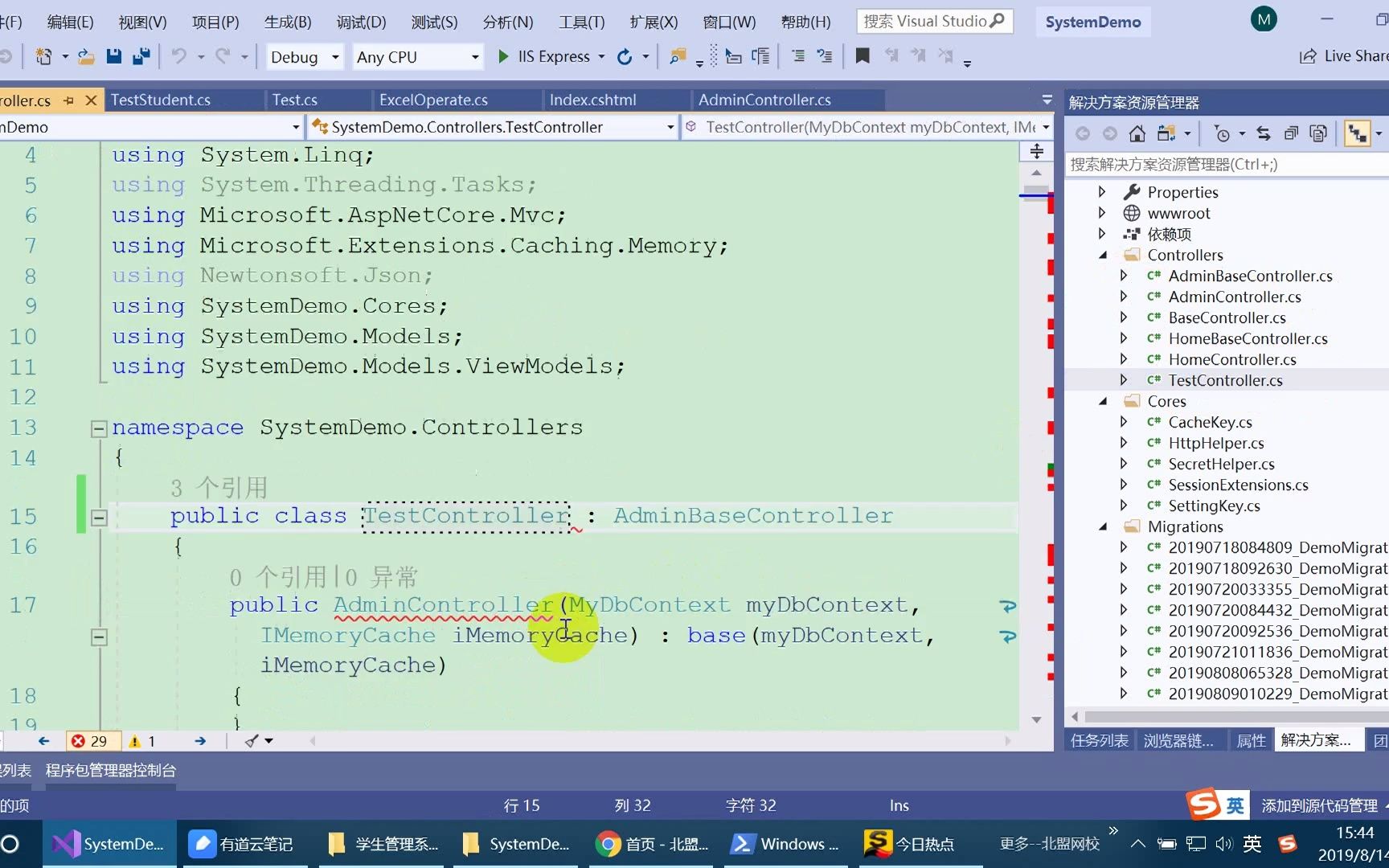
Task: Switch to the 属性 properties panel tab
Action: tap(1251, 741)
